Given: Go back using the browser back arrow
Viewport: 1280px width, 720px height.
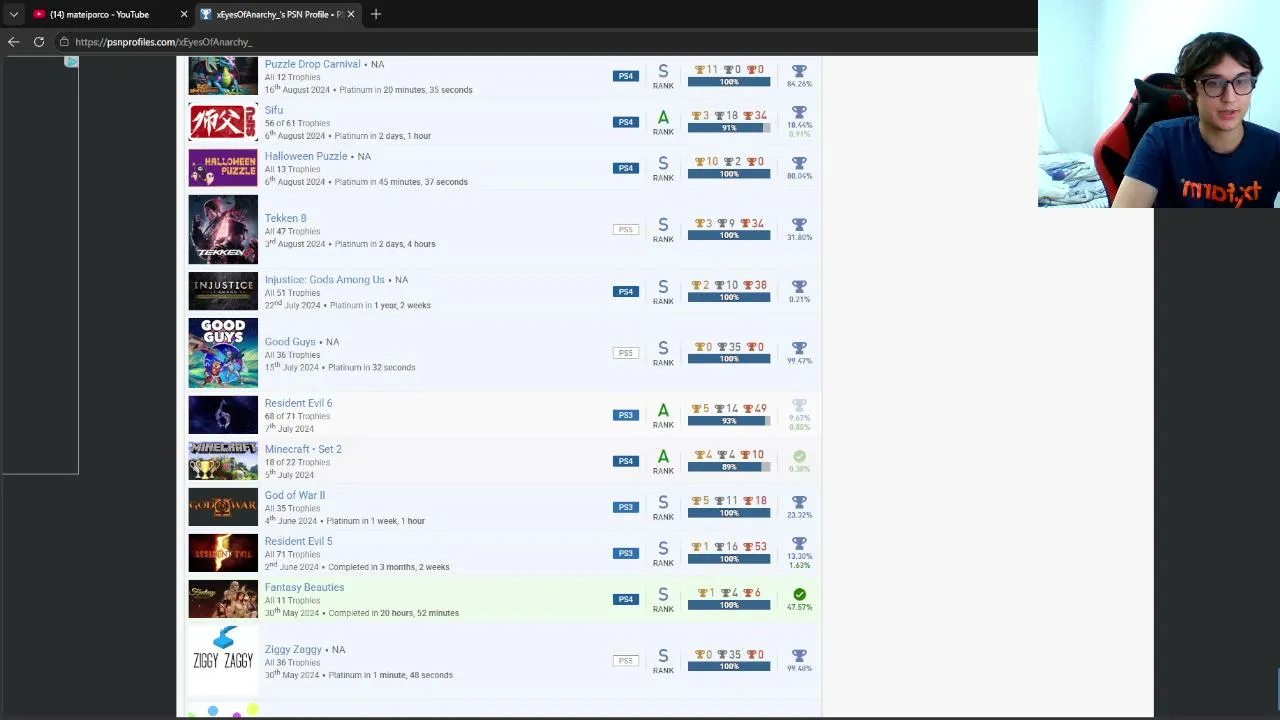Looking at the screenshot, I should (13, 42).
